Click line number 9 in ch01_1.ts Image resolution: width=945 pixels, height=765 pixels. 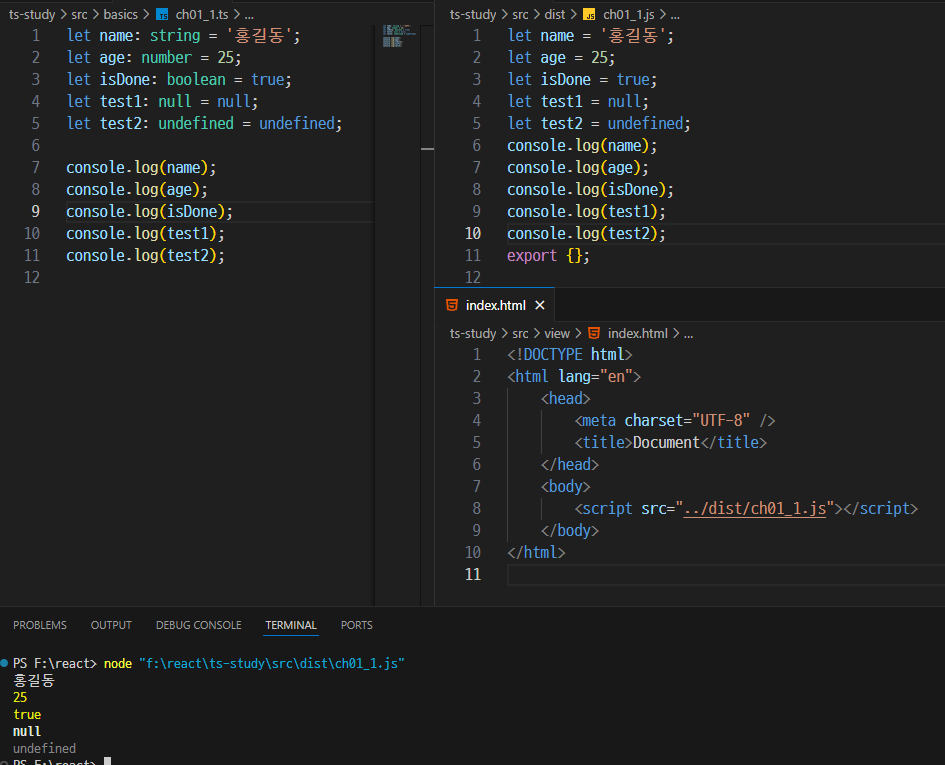[36, 212]
